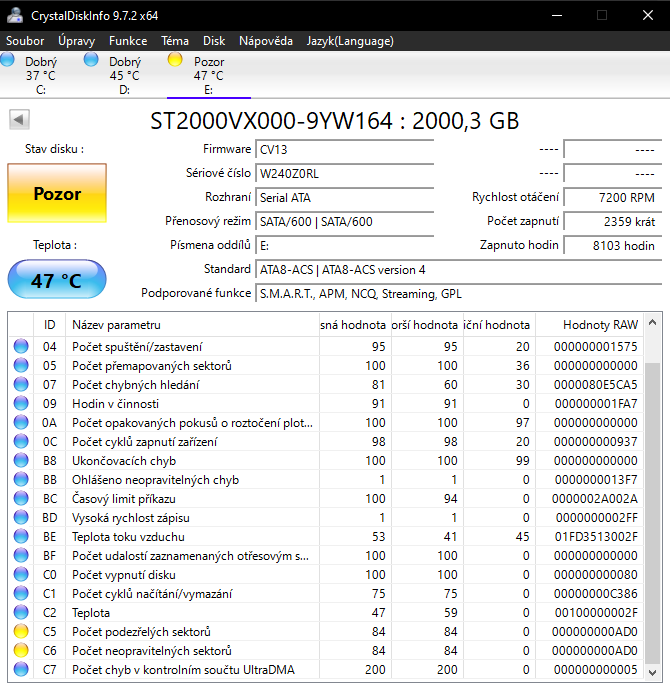The height and width of the screenshot is (685, 670).
Task: Click the yellow status icon for drive E:
Action: (x=175, y=60)
